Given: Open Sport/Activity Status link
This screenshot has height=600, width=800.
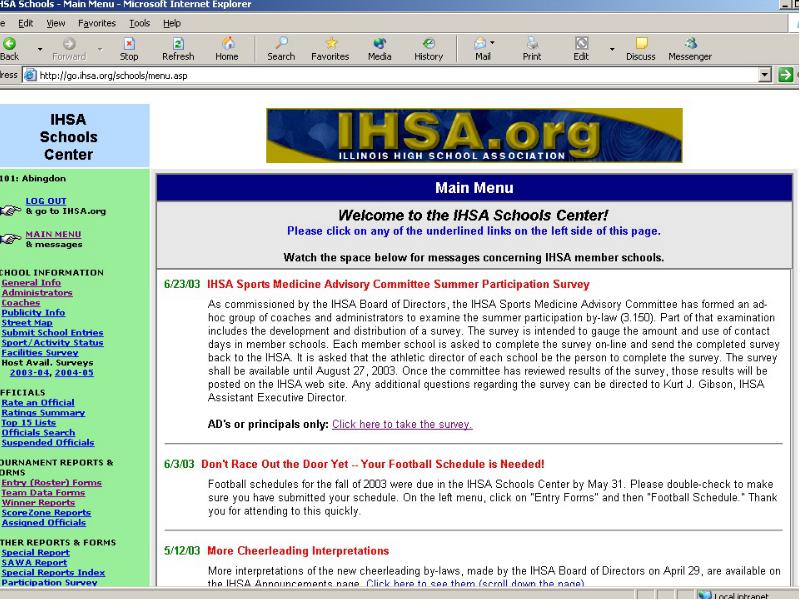Looking at the screenshot, I should (53, 343).
